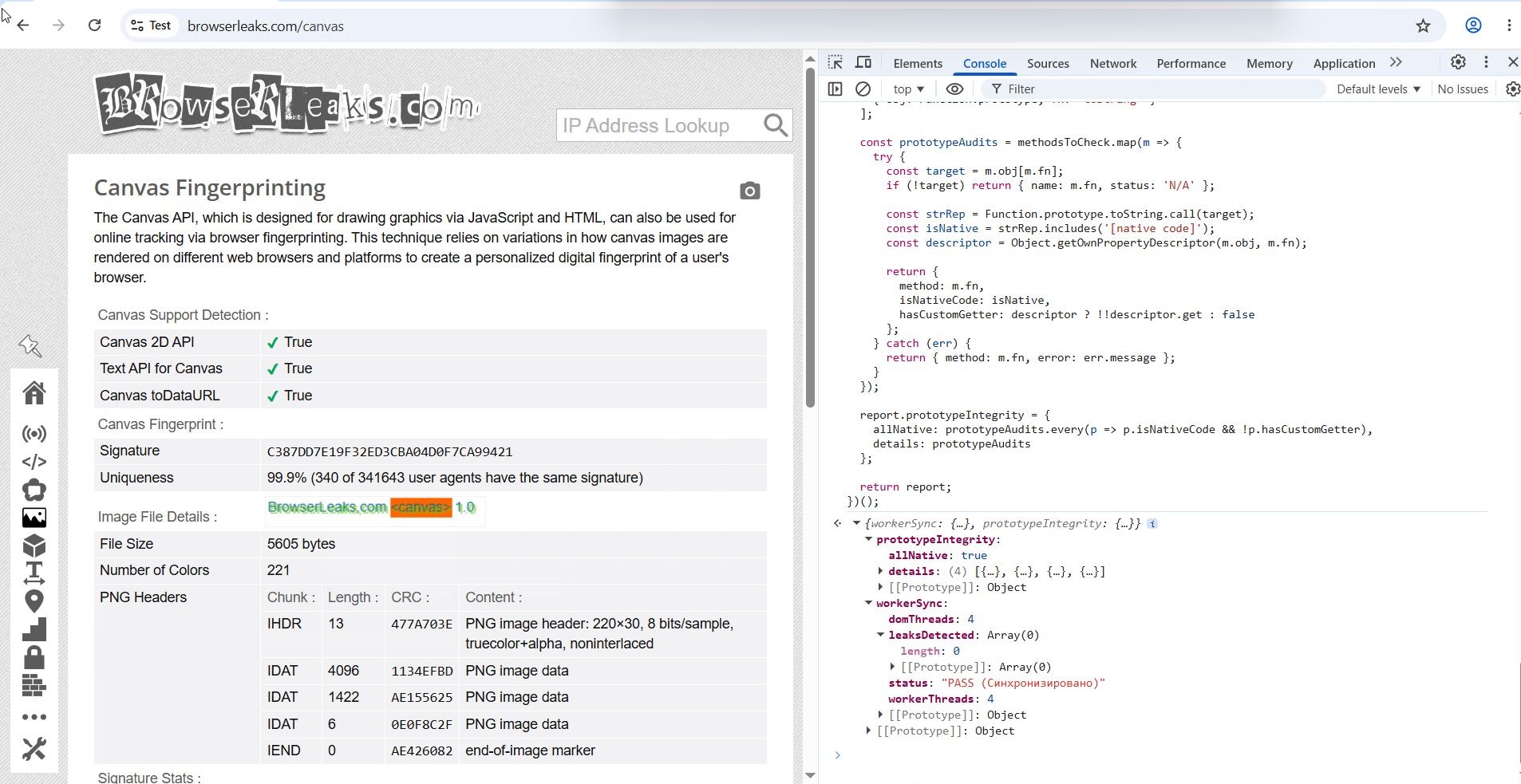The height and width of the screenshot is (784, 1521).
Task: Open the picture (canvas) sidebar icon
Action: [34, 518]
